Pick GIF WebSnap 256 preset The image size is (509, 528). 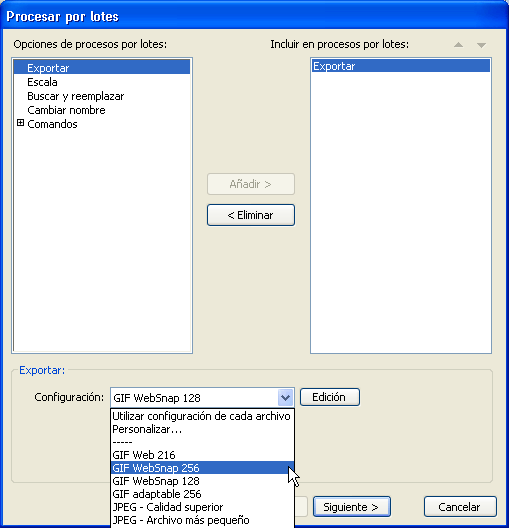click(x=202, y=468)
